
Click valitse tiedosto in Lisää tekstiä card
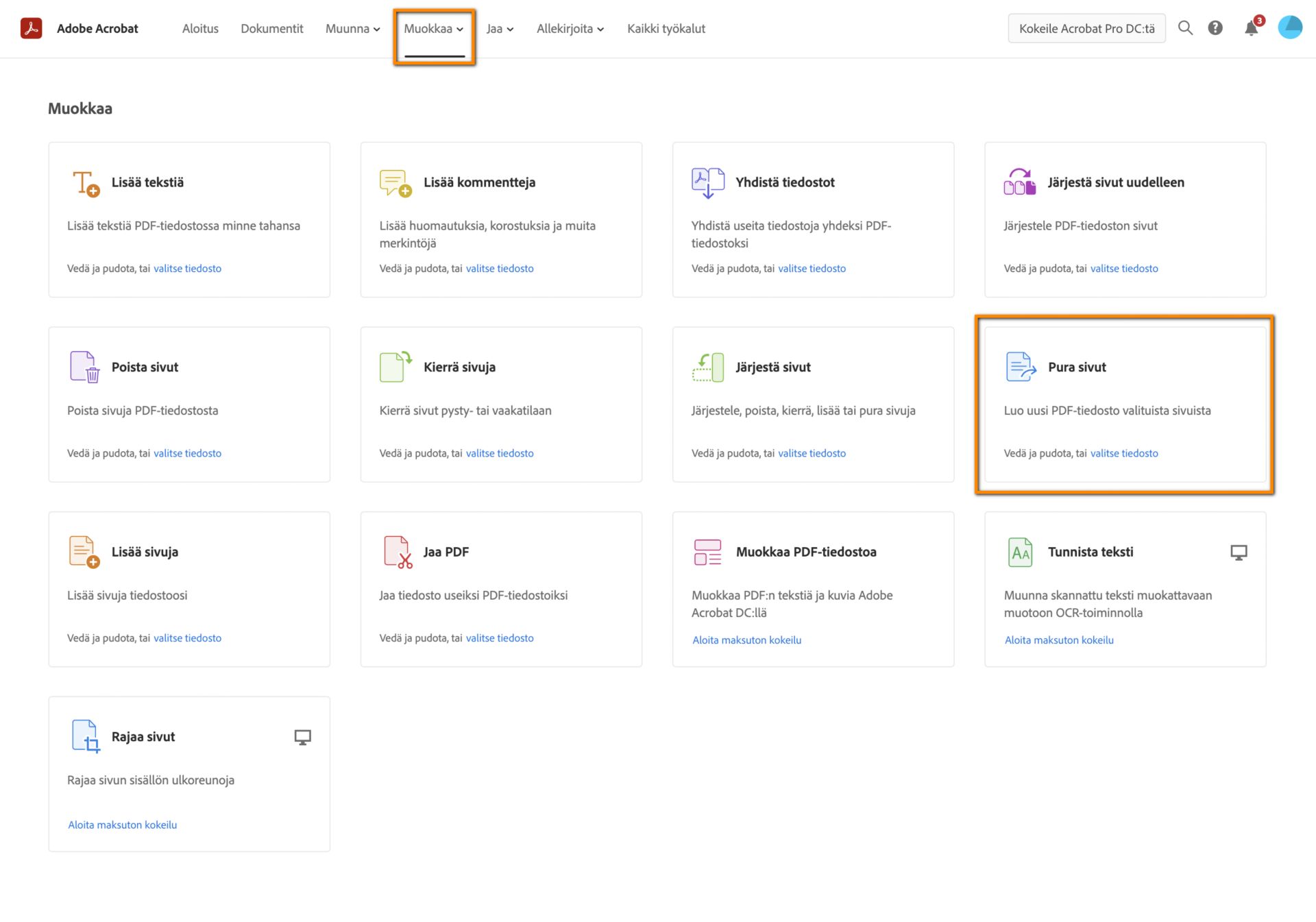[187, 269]
